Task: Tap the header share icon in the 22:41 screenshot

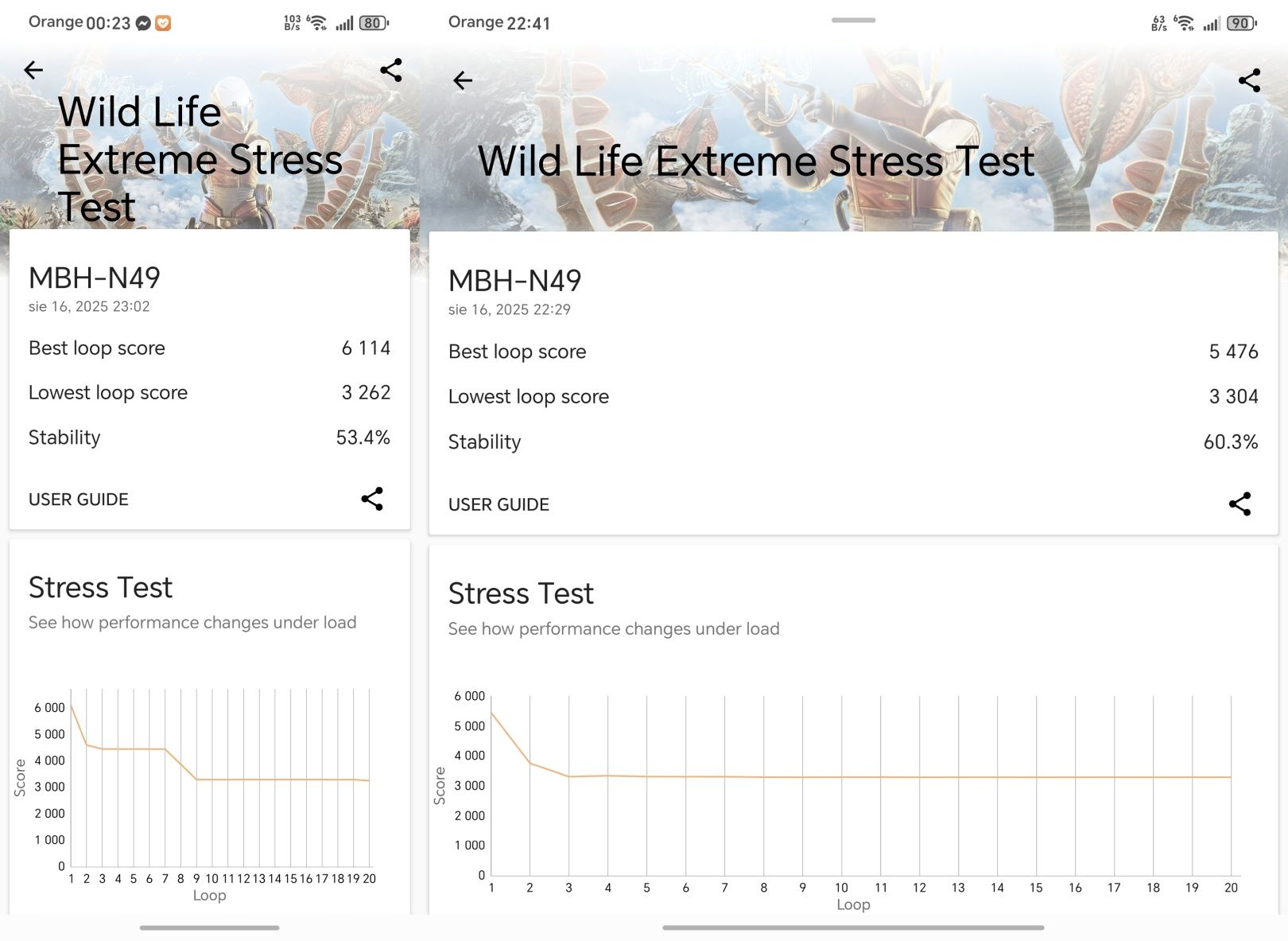Action: point(1250,80)
